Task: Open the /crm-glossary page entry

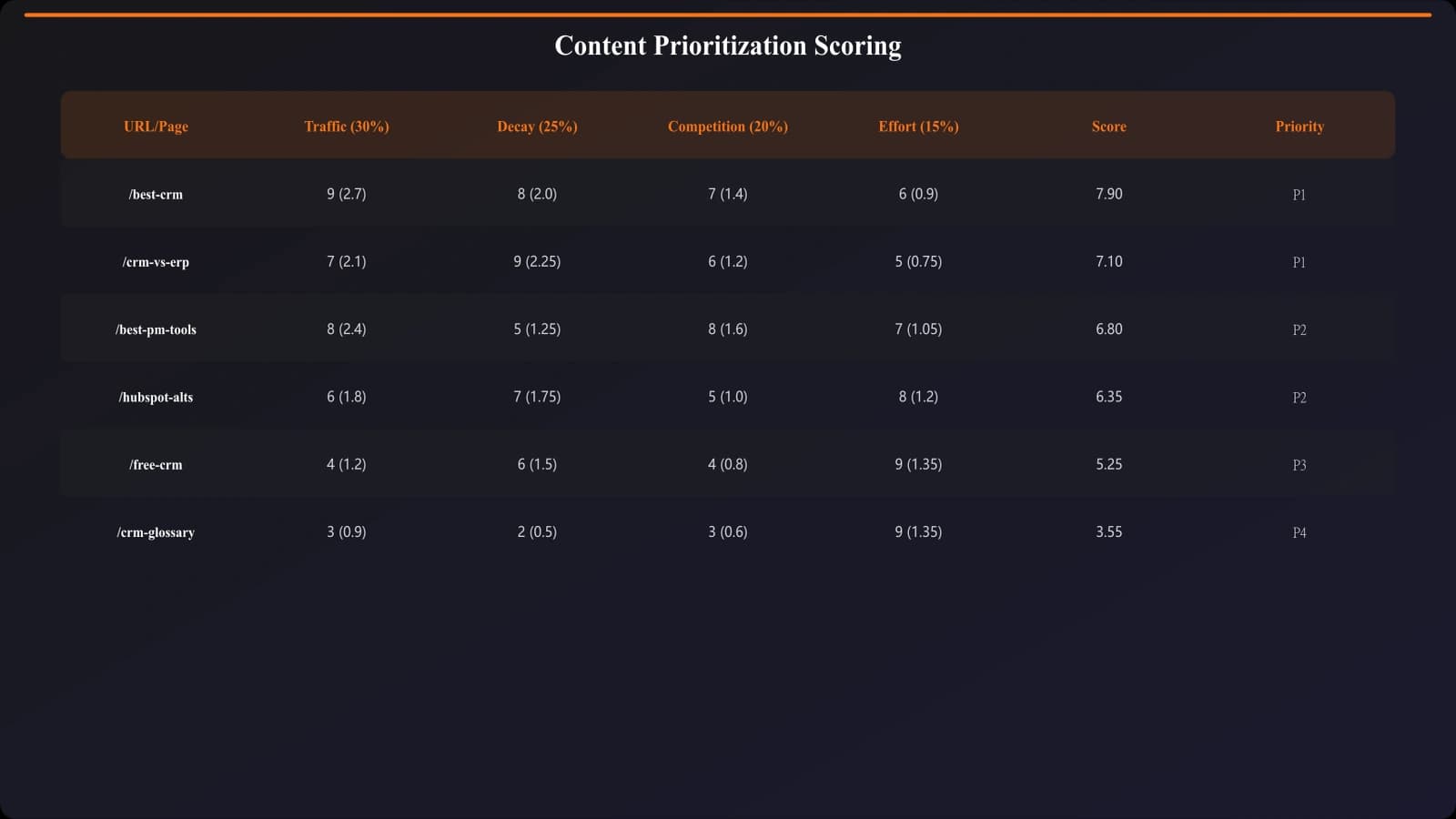Action: tap(156, 532)
